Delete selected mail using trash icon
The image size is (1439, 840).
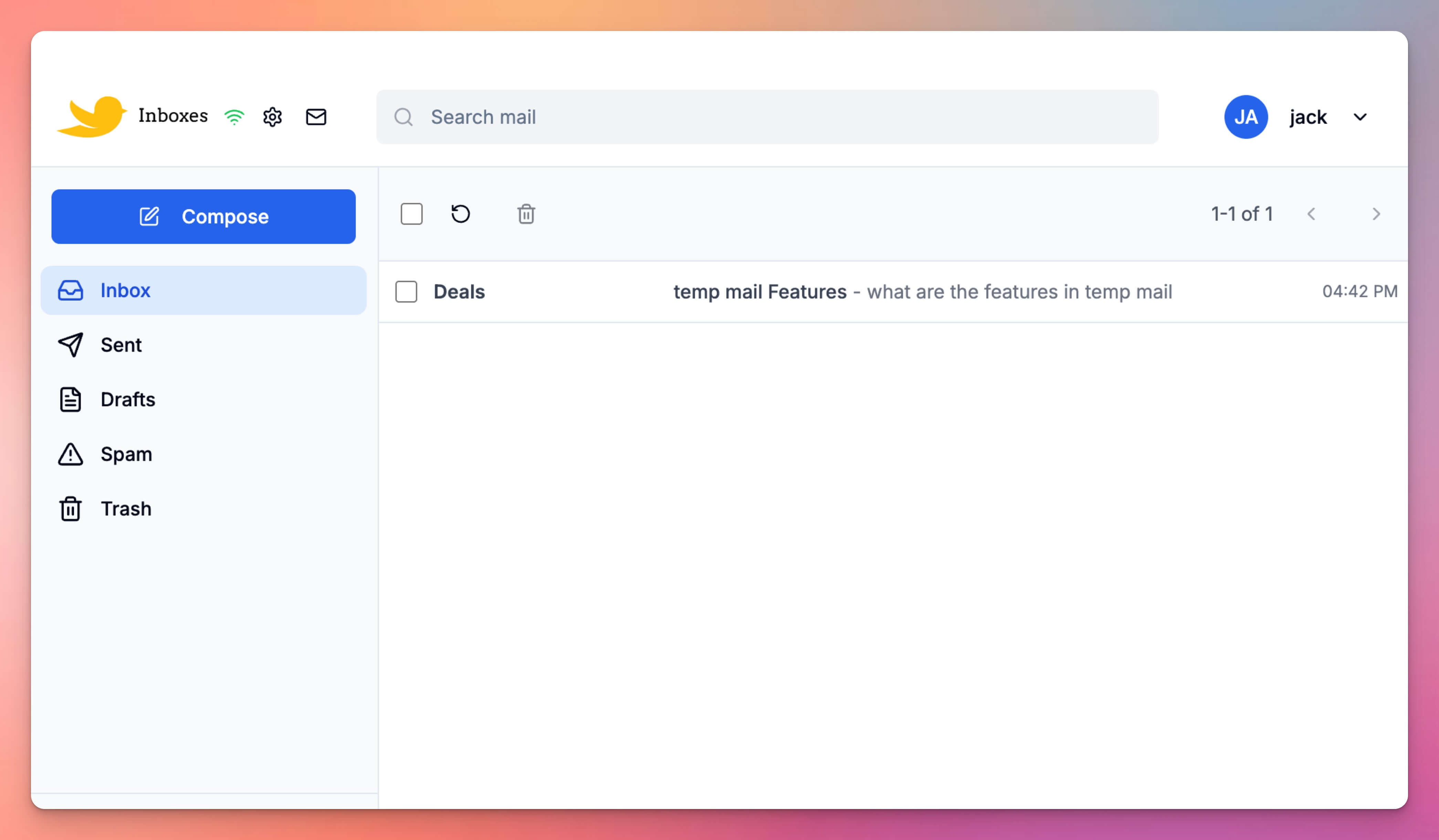point(526,214)
